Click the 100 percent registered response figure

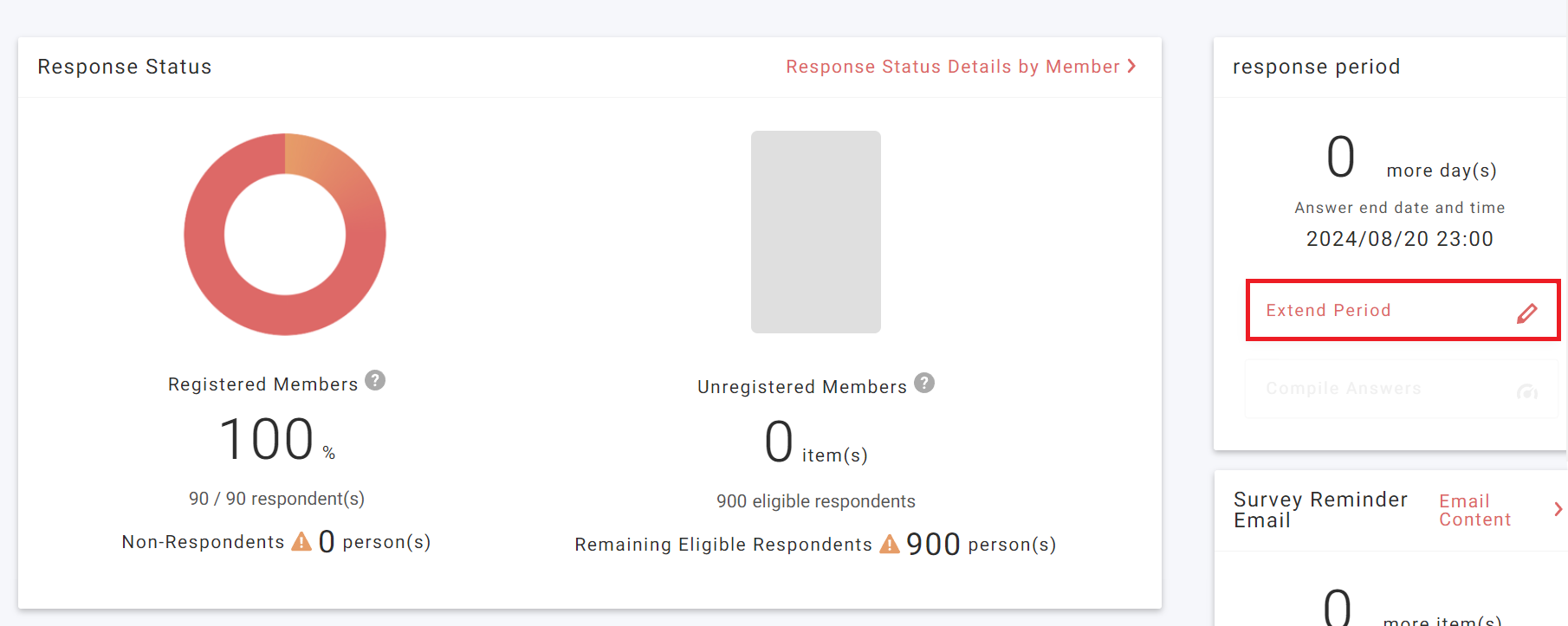coord(267,439)
